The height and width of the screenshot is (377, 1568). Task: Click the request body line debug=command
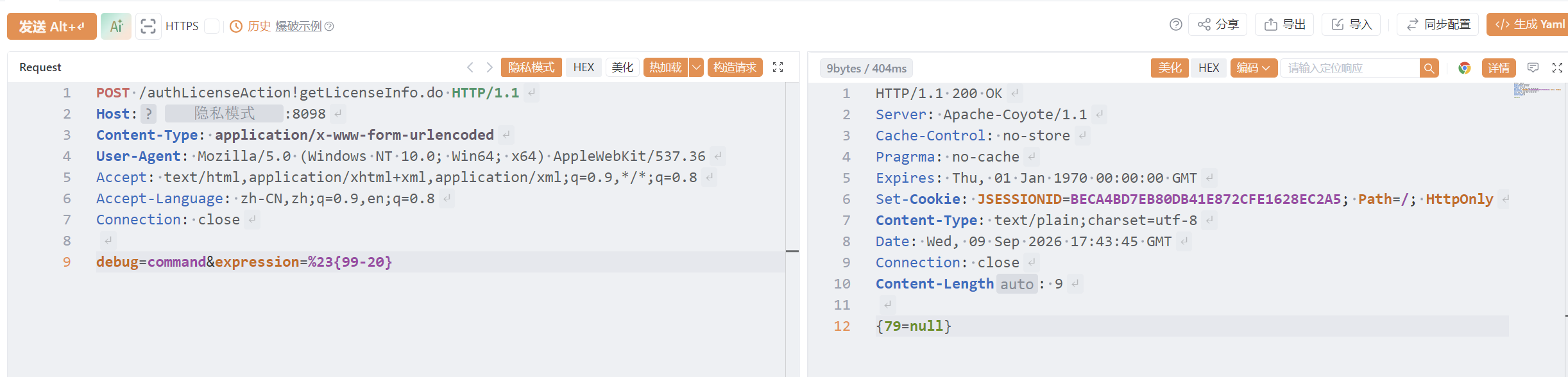pos(244,262)
